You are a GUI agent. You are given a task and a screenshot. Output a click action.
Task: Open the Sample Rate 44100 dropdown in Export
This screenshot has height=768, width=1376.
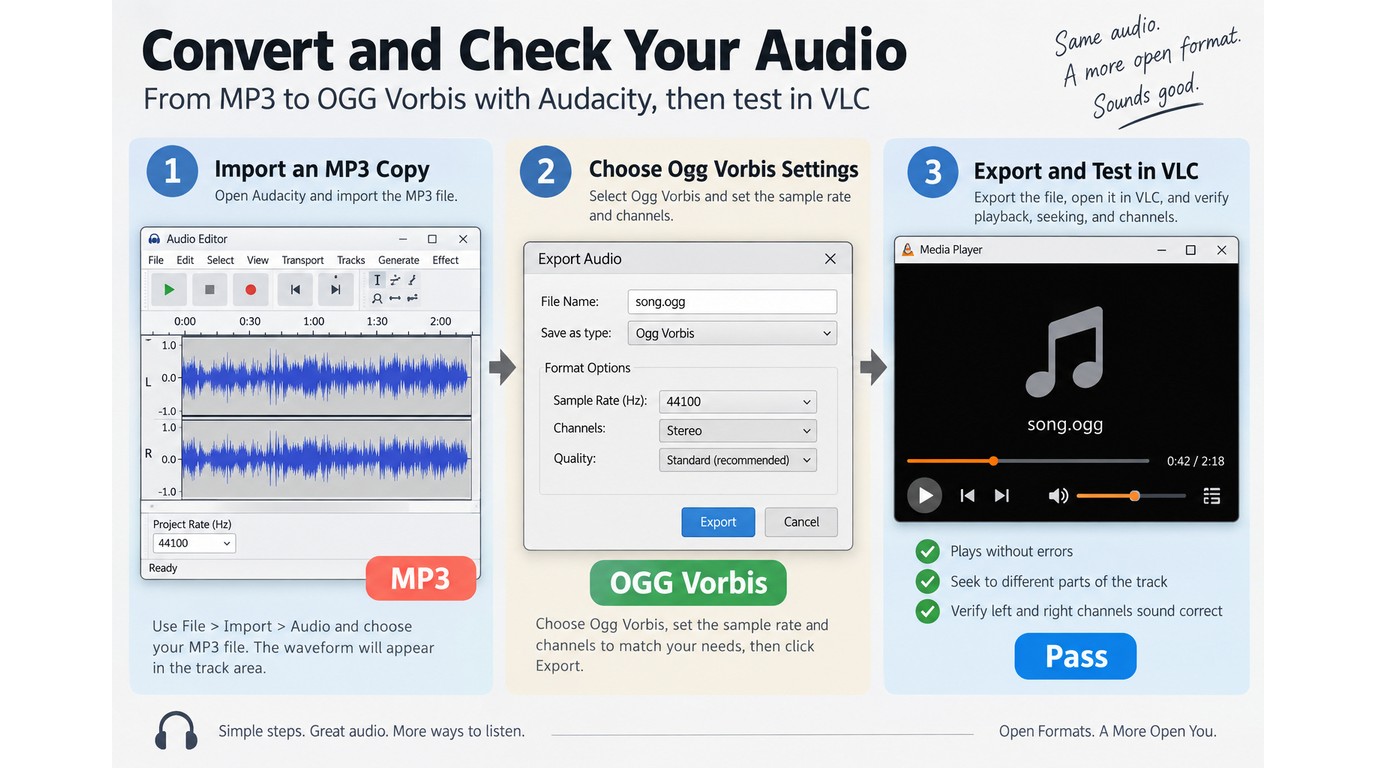click(x=738, y=401)
